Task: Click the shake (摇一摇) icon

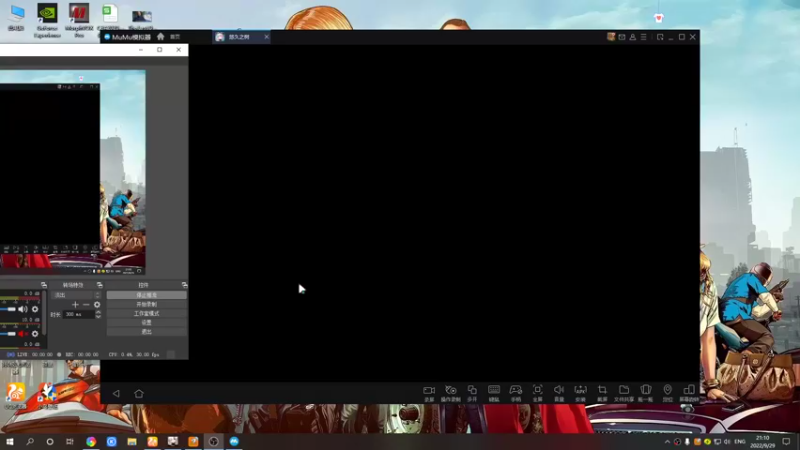Action: [x=645, y=390]
